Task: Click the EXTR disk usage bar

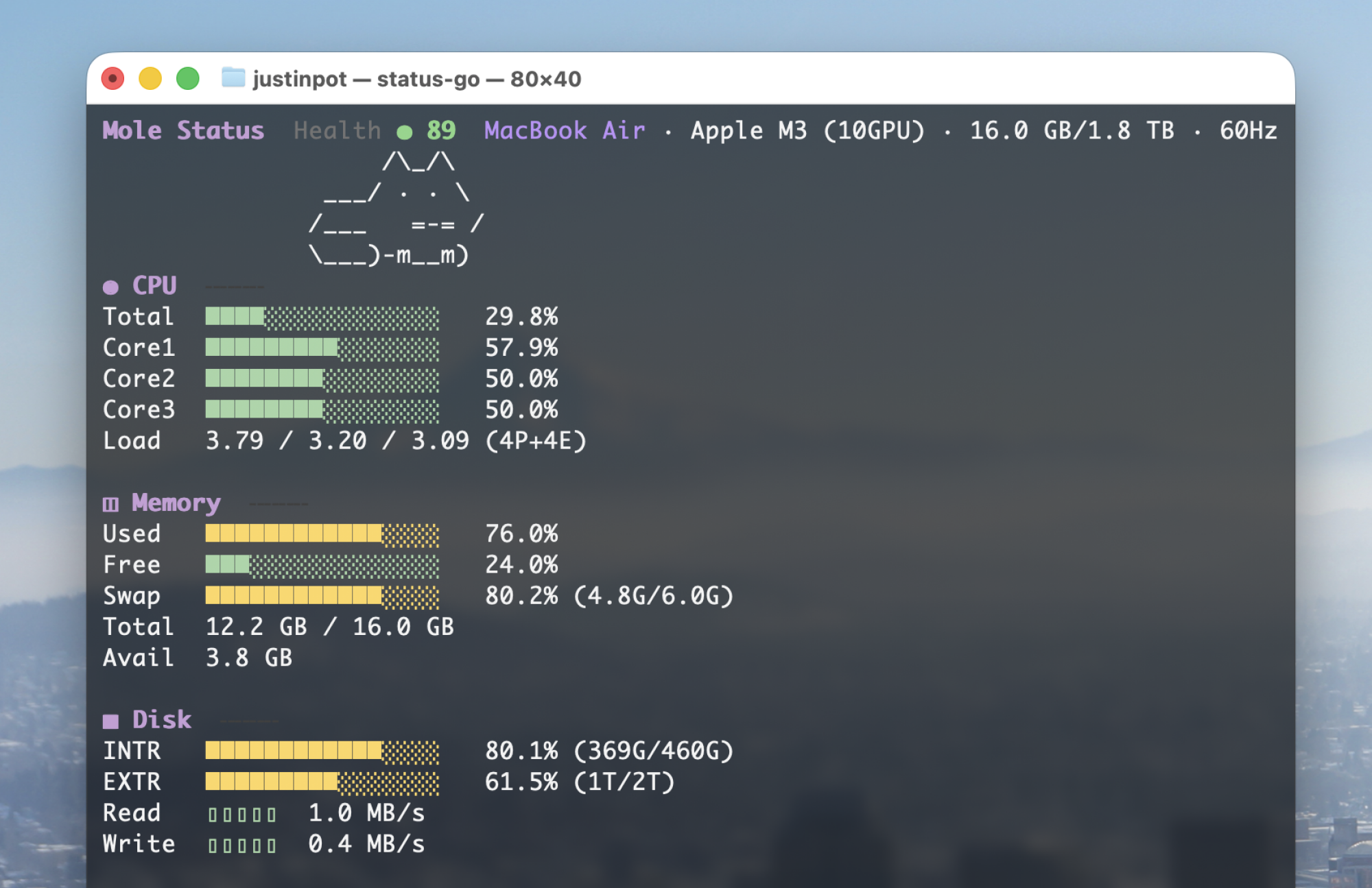Action: tap(322, 782)
